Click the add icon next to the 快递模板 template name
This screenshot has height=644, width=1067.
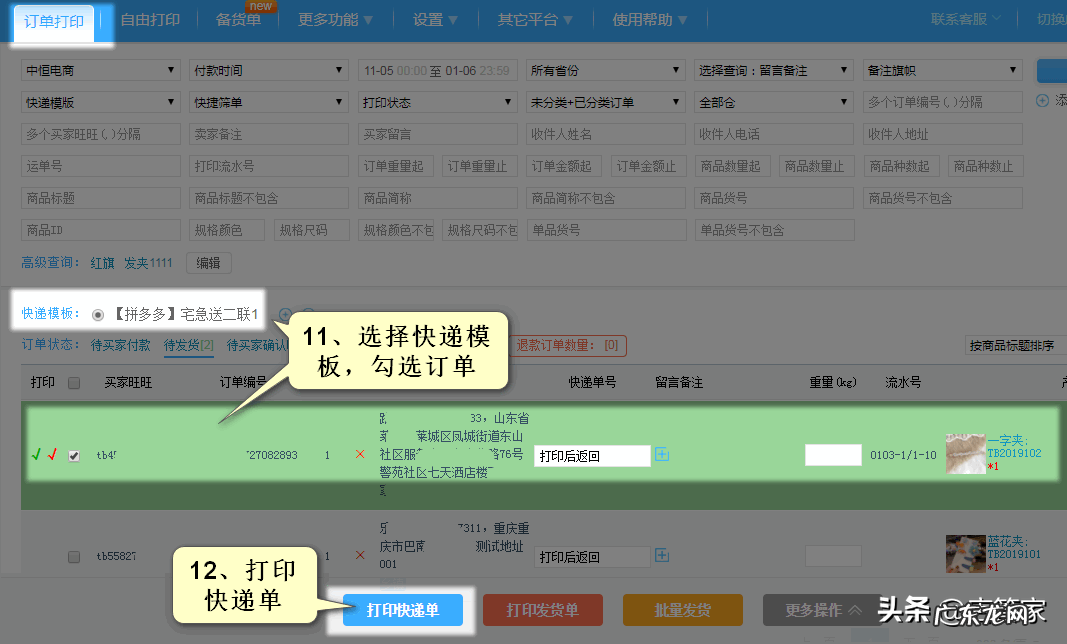(x=285, y=313)
